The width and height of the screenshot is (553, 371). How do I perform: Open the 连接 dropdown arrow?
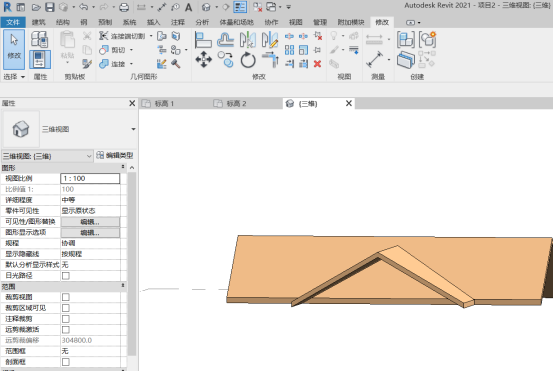132,64
